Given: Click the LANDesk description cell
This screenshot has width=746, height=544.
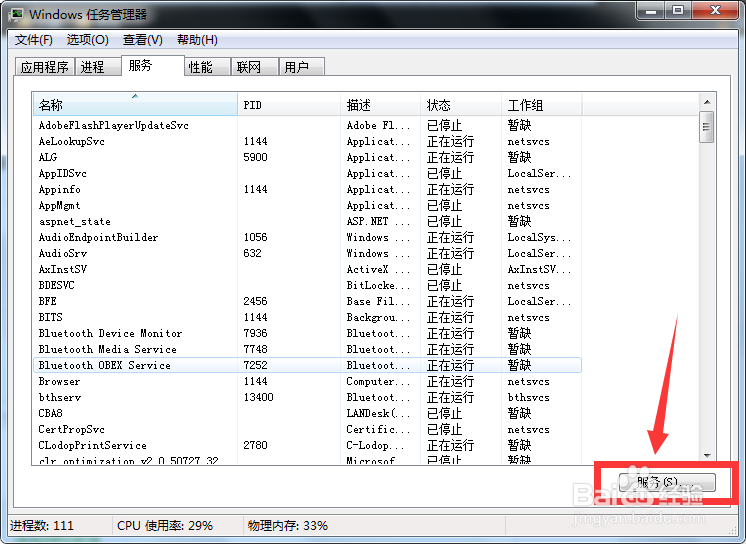Looking at the screenshot, I should [378, 413].
